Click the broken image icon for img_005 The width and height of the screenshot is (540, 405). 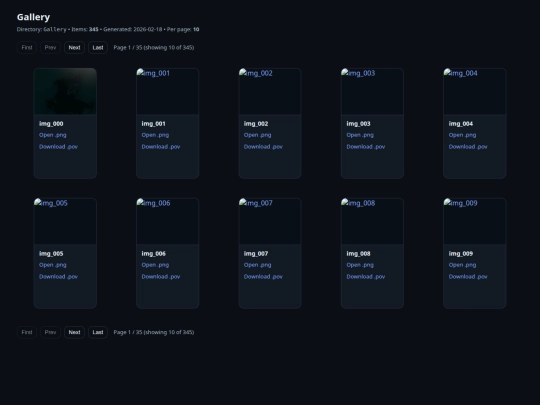tap(38, 202)
